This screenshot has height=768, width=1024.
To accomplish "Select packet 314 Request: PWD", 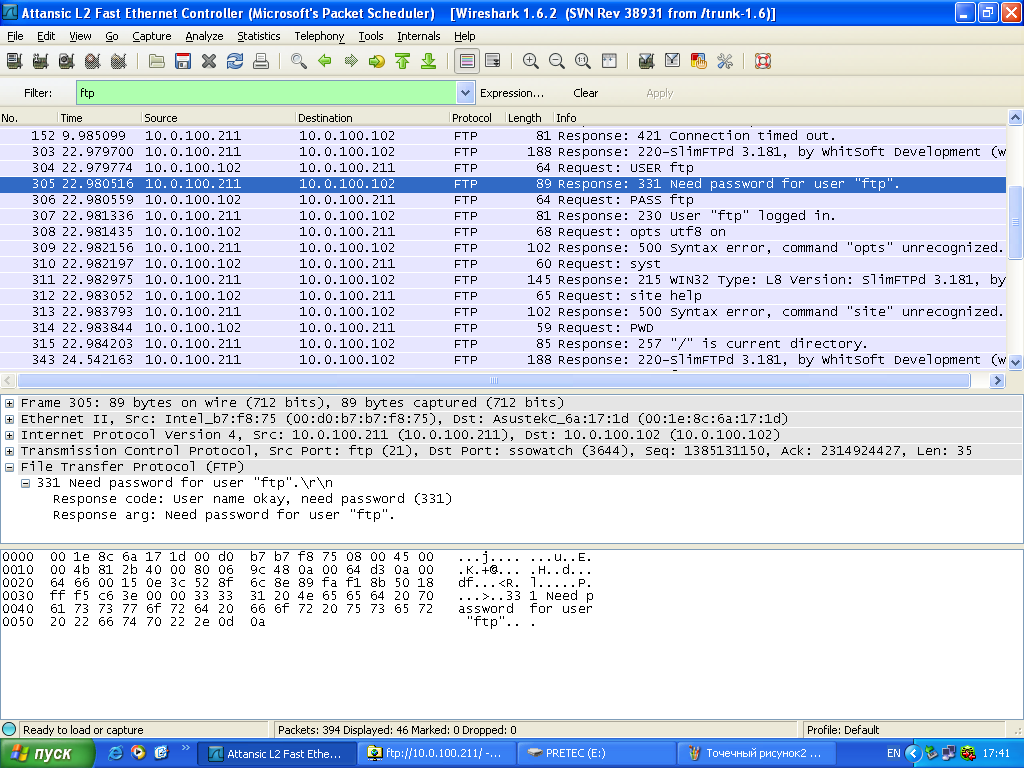I will (503, 328).
